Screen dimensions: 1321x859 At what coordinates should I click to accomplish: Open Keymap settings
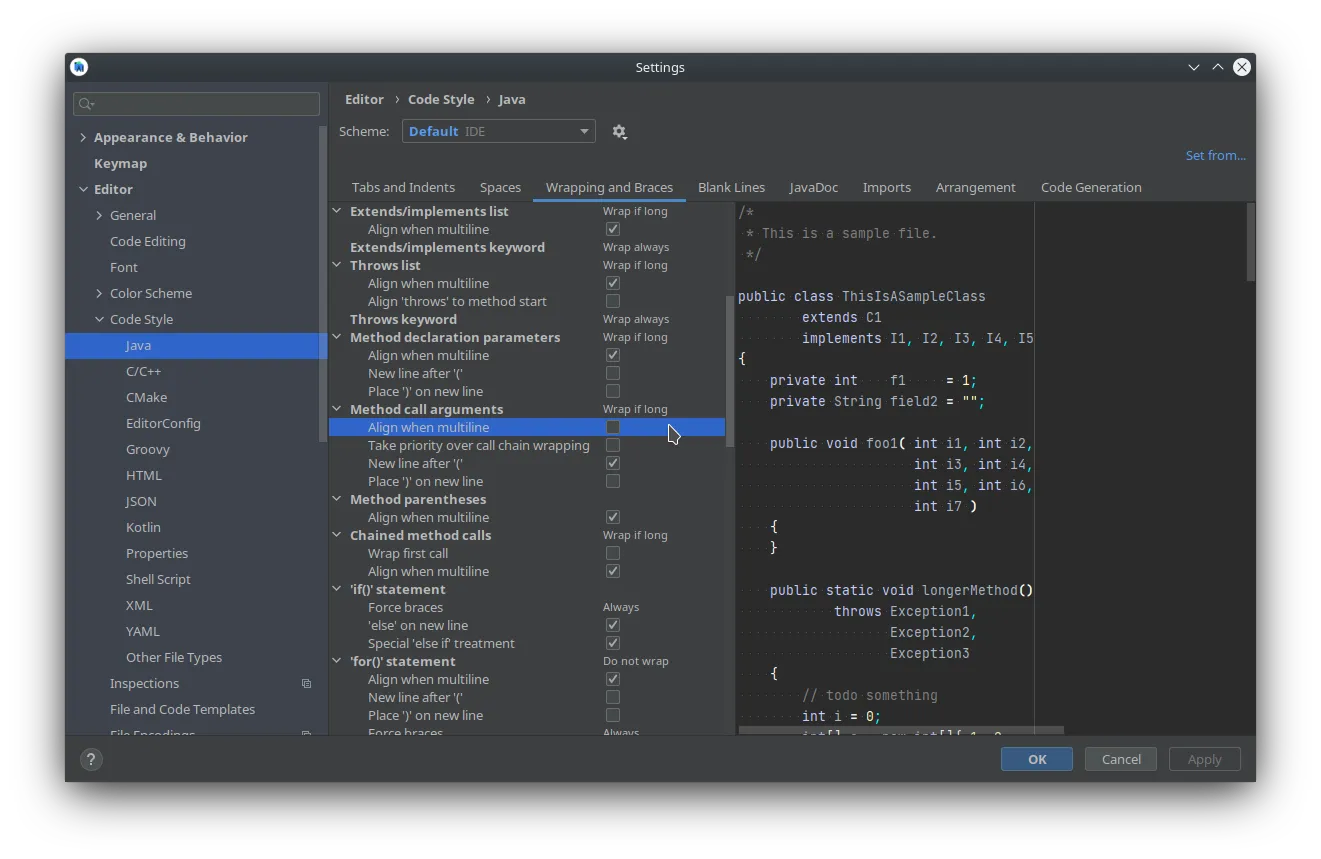[x=120, y=163]
